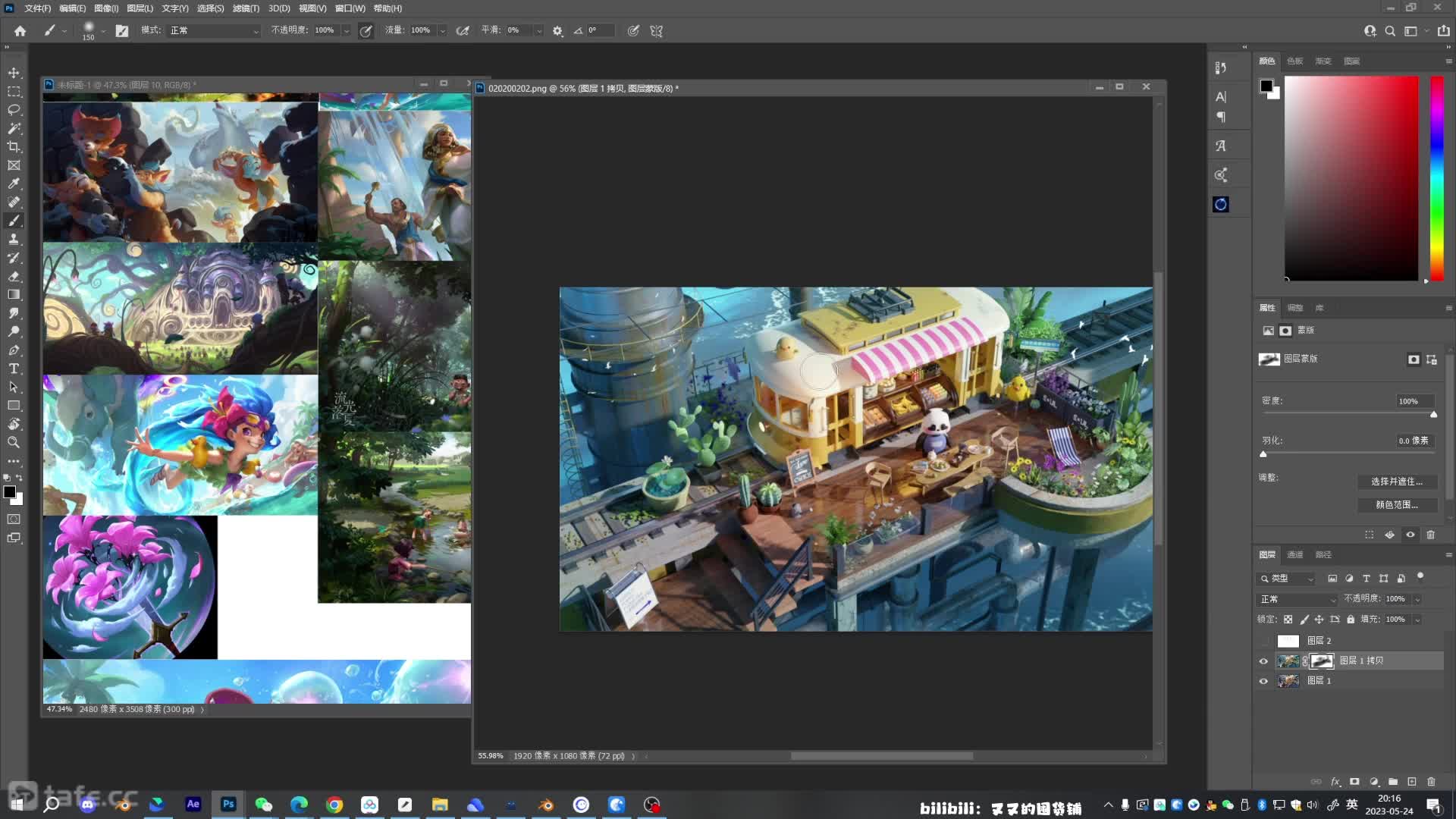Toggle layer filter on/off switch
Viewport: 1456px width, 819px height.
tap(1420, 577)
